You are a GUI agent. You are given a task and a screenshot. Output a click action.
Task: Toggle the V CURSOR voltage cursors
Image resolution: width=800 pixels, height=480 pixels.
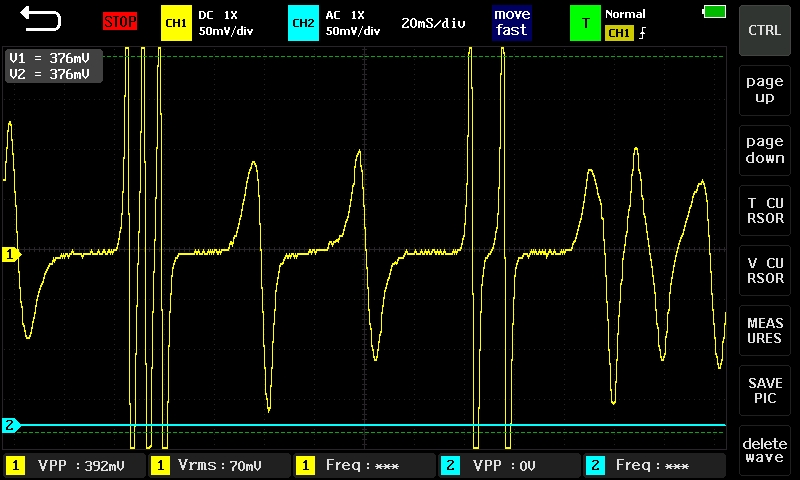765,270
